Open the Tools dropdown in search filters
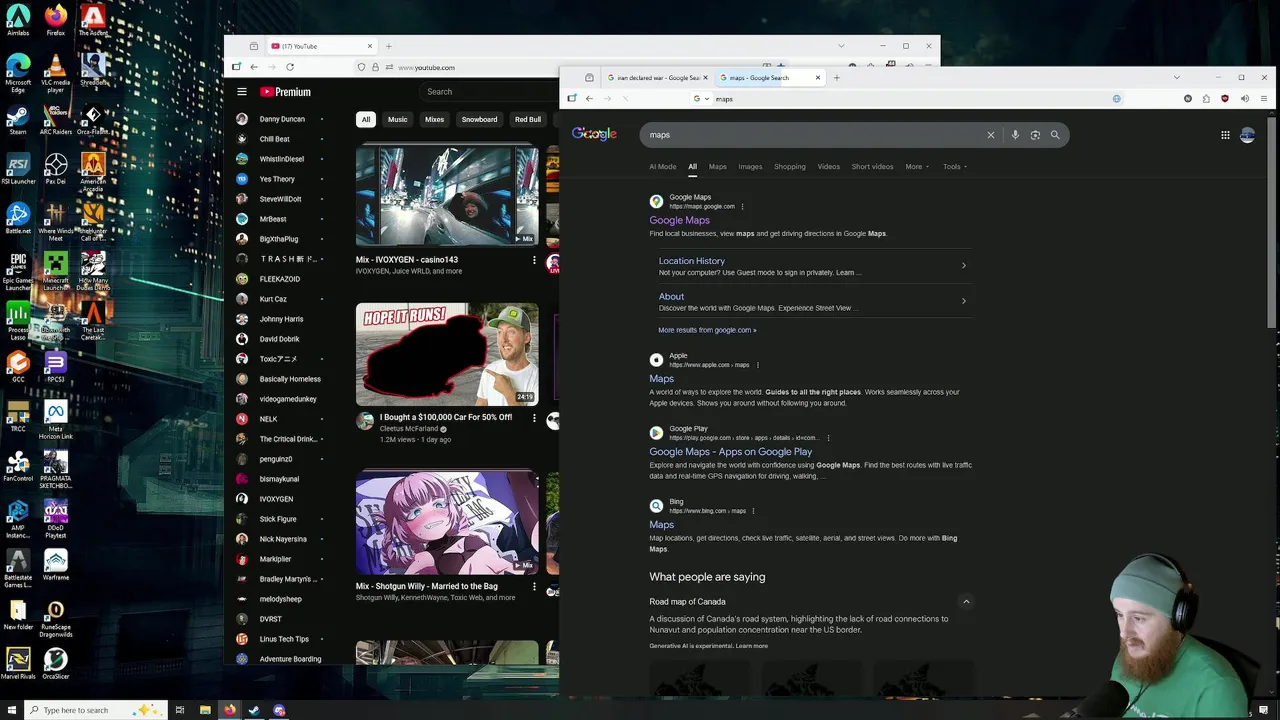This screenshot has width=1280, height=720. click(955, 166)
